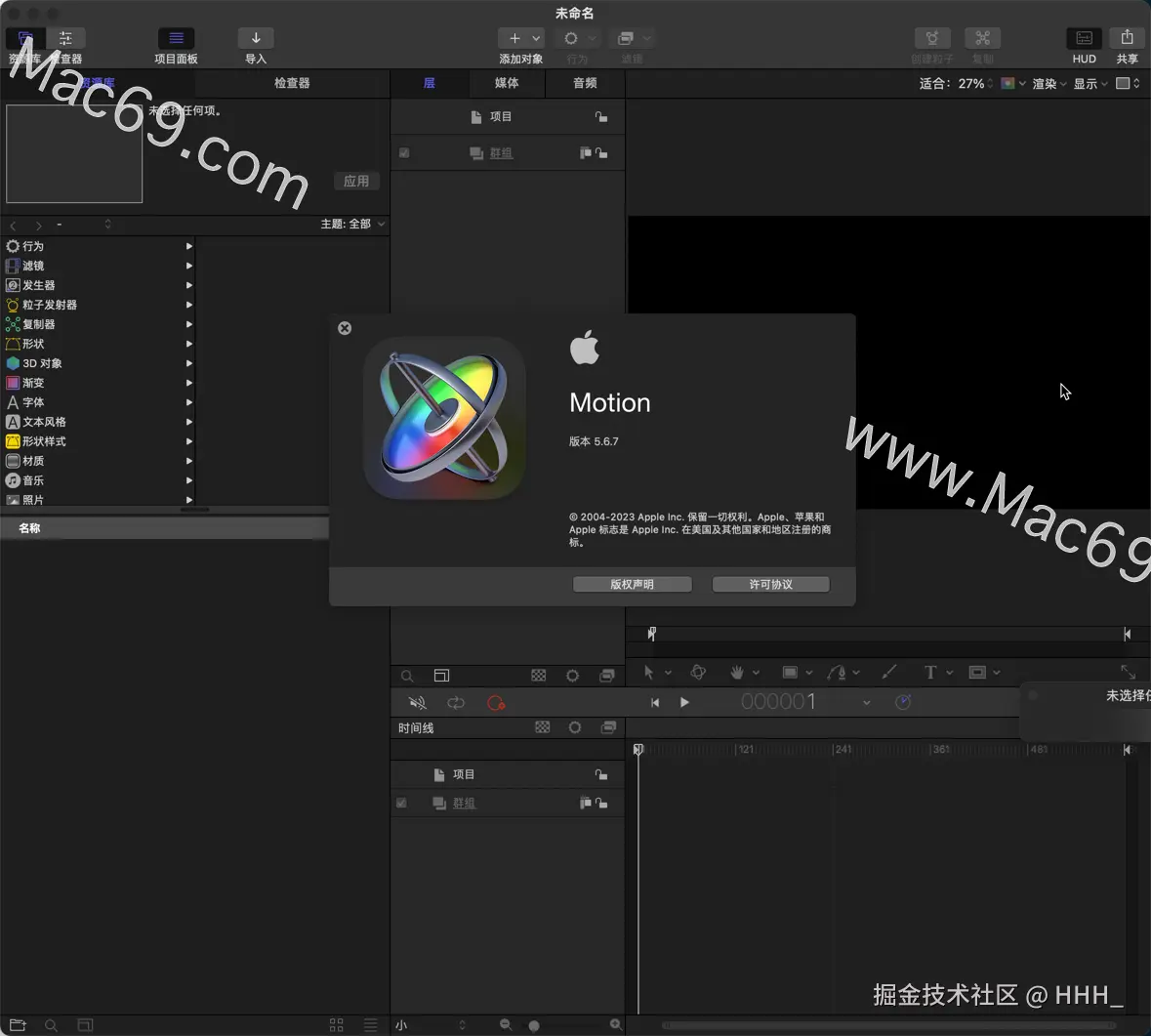Switch to the Layers (层) tab
Screen dimensions: 1151x1036
[x=430, y=83]
